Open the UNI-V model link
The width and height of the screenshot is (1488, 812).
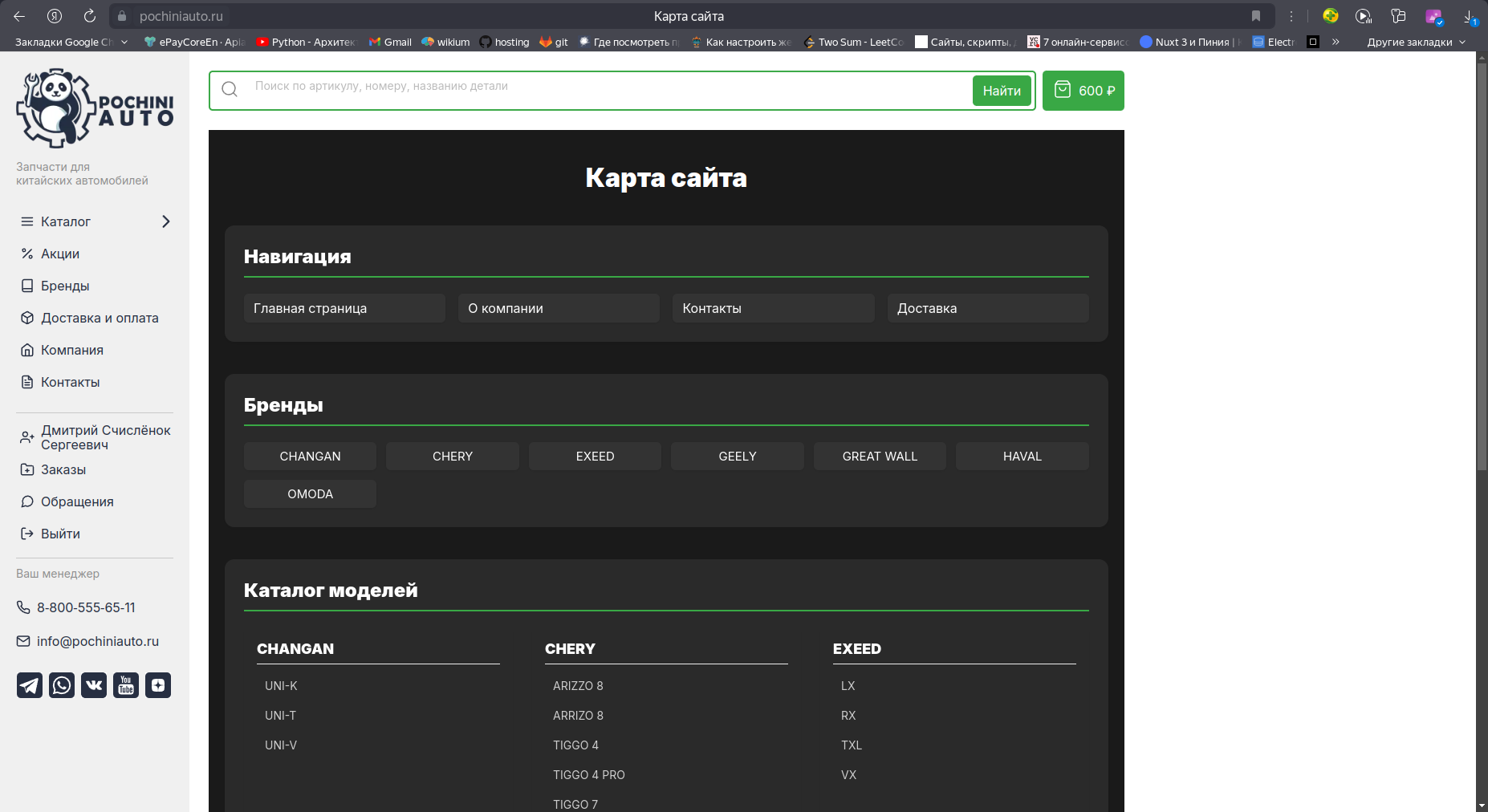(281, 745)
